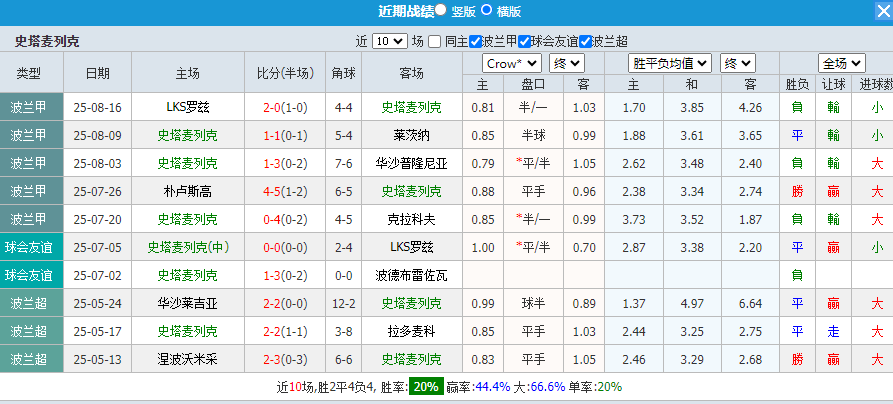Open the 0-4(0-2) score link

coord(286,219)
